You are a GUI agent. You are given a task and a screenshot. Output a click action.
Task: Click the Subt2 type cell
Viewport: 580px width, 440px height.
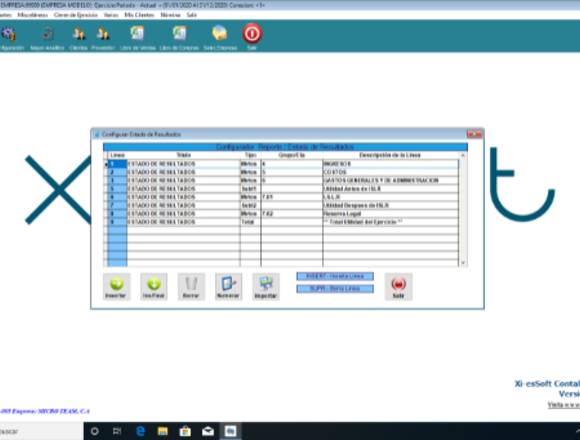click(x=250, y=205)
